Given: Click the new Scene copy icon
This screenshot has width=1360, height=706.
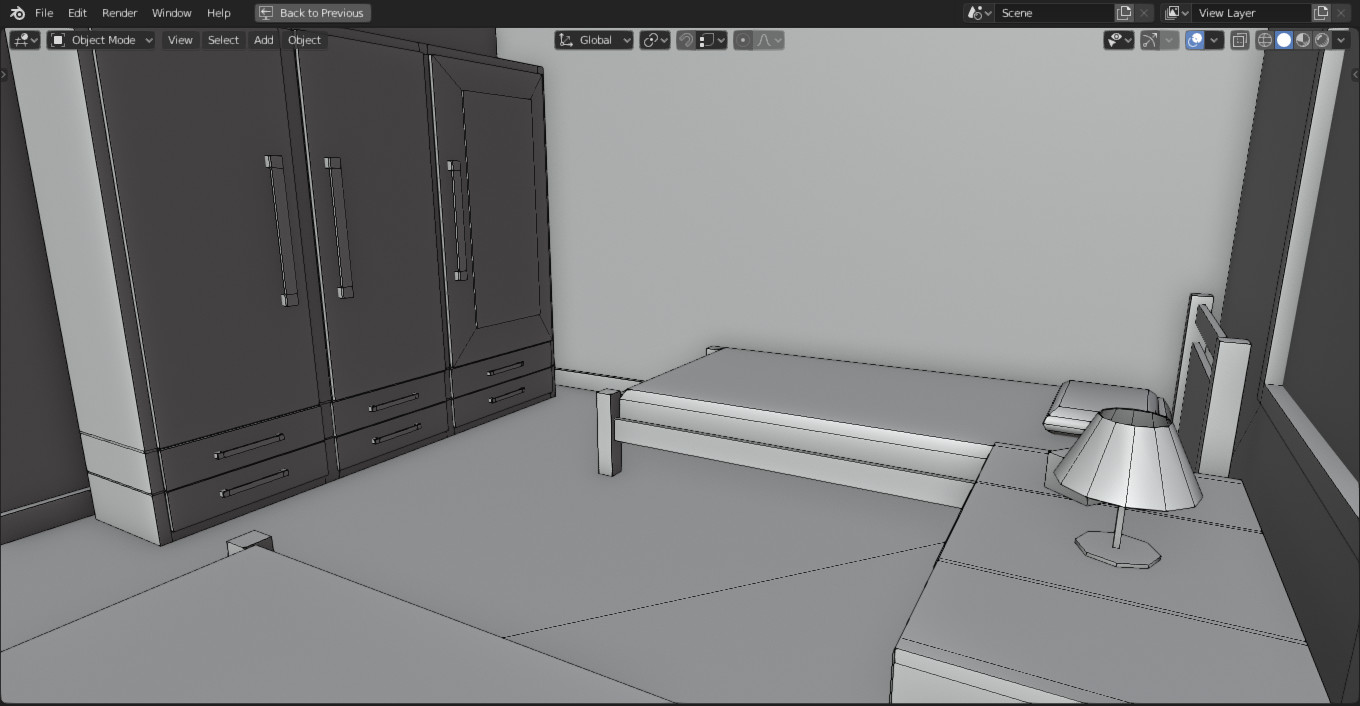Looking at the screenshot, I should [1124, 13].
